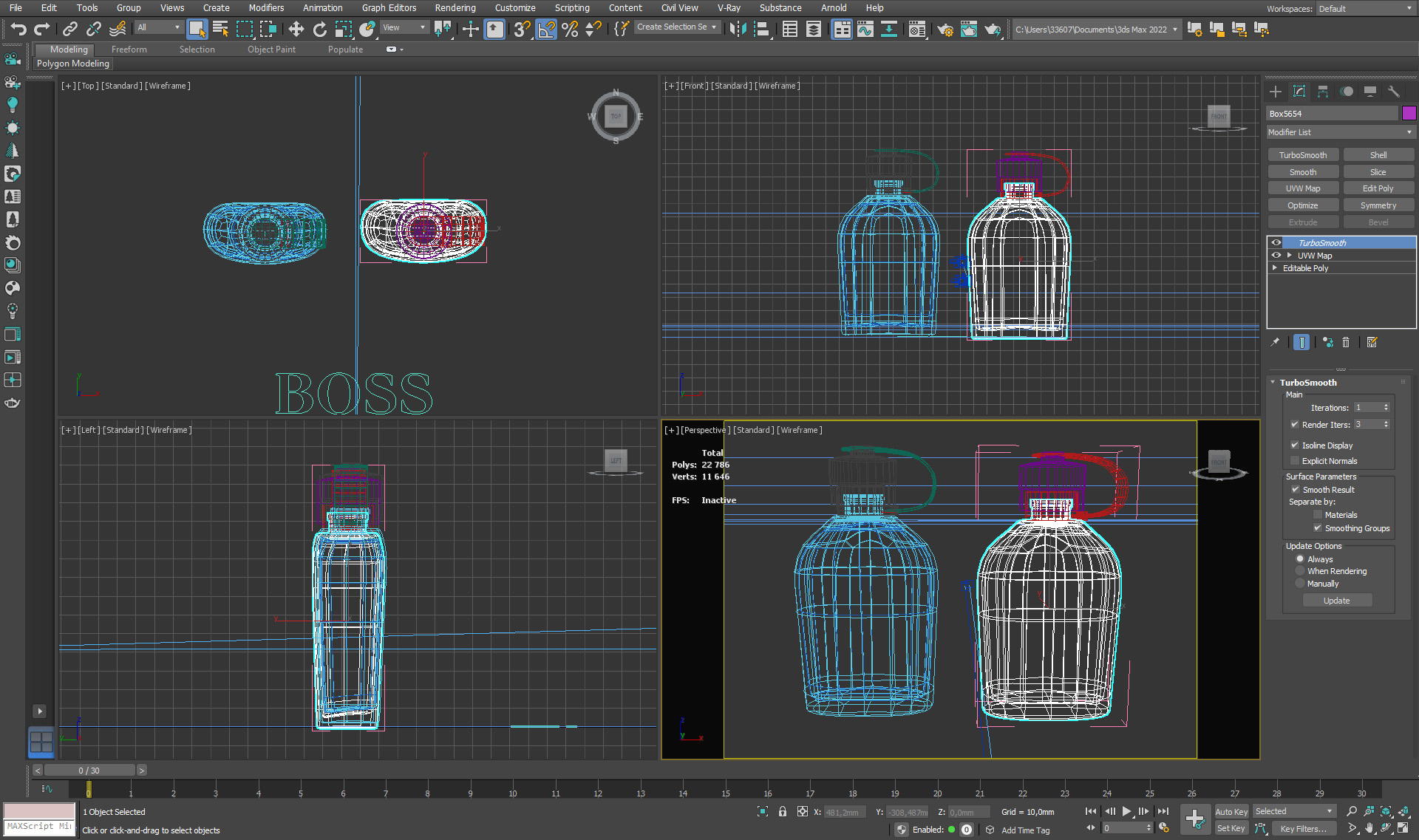Screen dimensions: 1419x840
Task: Select the Manually update radio option
Action: pyautogui.click(x=1300, y=584)
